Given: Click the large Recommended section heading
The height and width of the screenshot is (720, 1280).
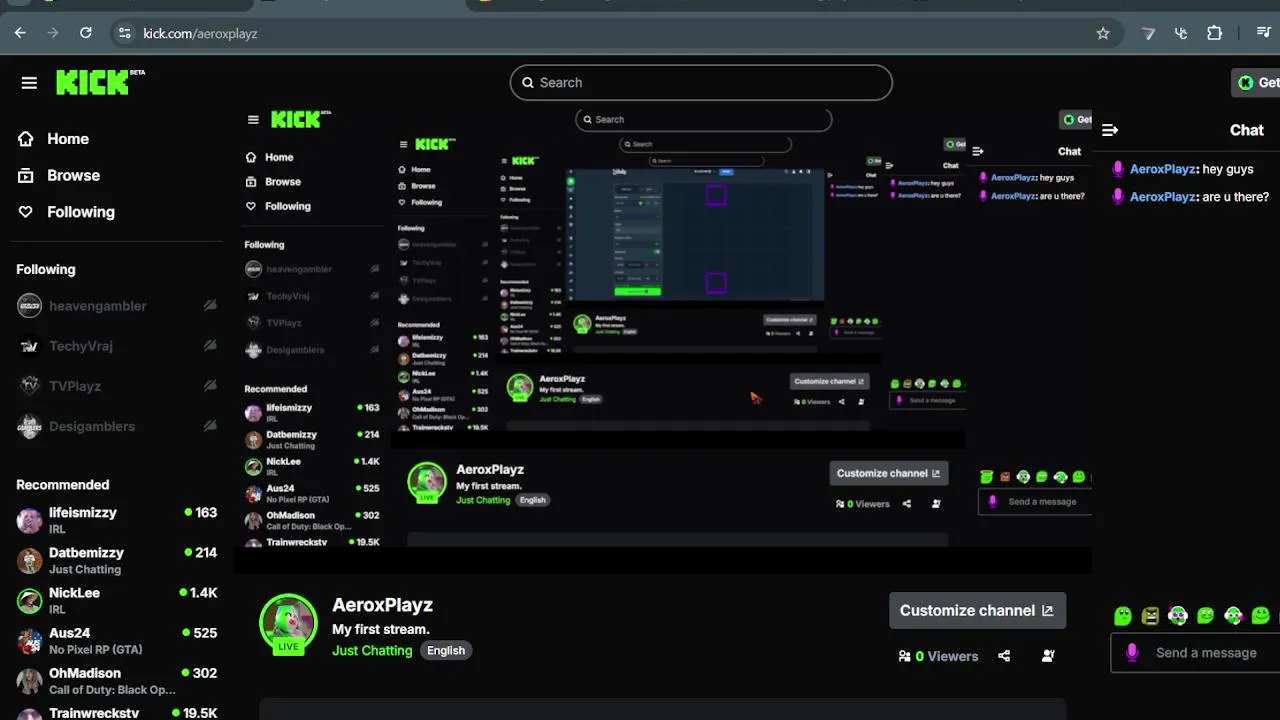Looking at the screenshot, I should [x=62, y=485].
